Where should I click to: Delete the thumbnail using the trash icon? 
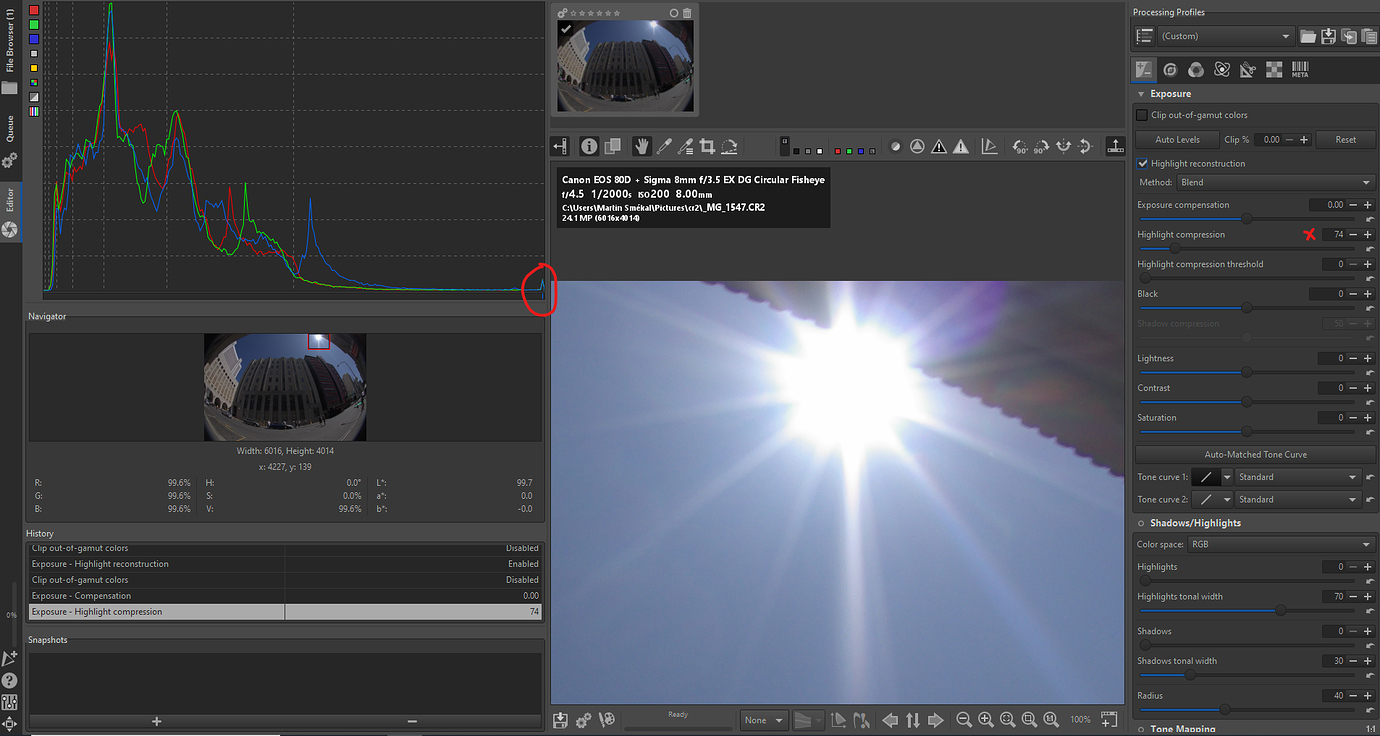[x=687, y=13]
